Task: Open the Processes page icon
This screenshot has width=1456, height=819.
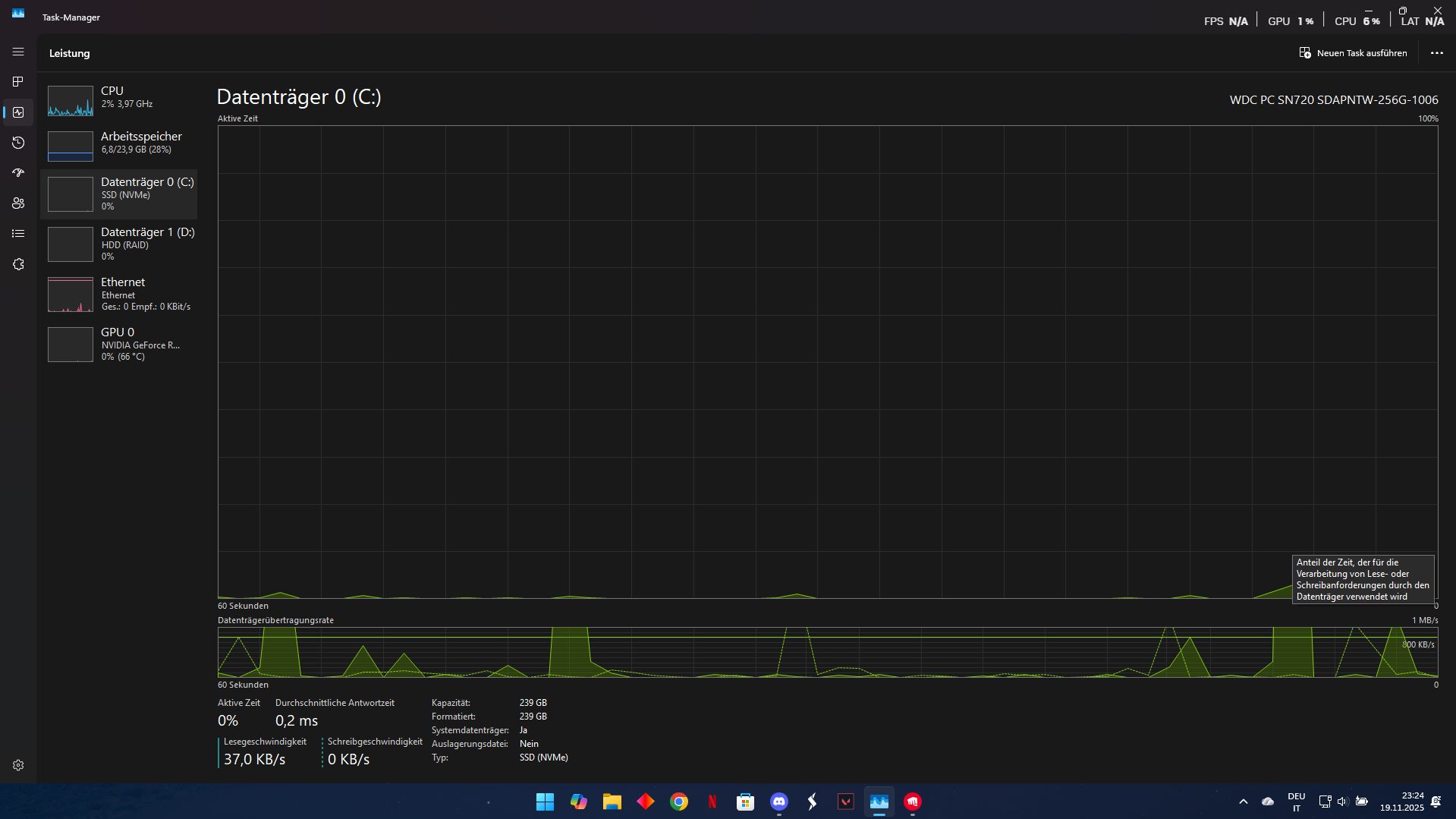Action: pos(18,82)
